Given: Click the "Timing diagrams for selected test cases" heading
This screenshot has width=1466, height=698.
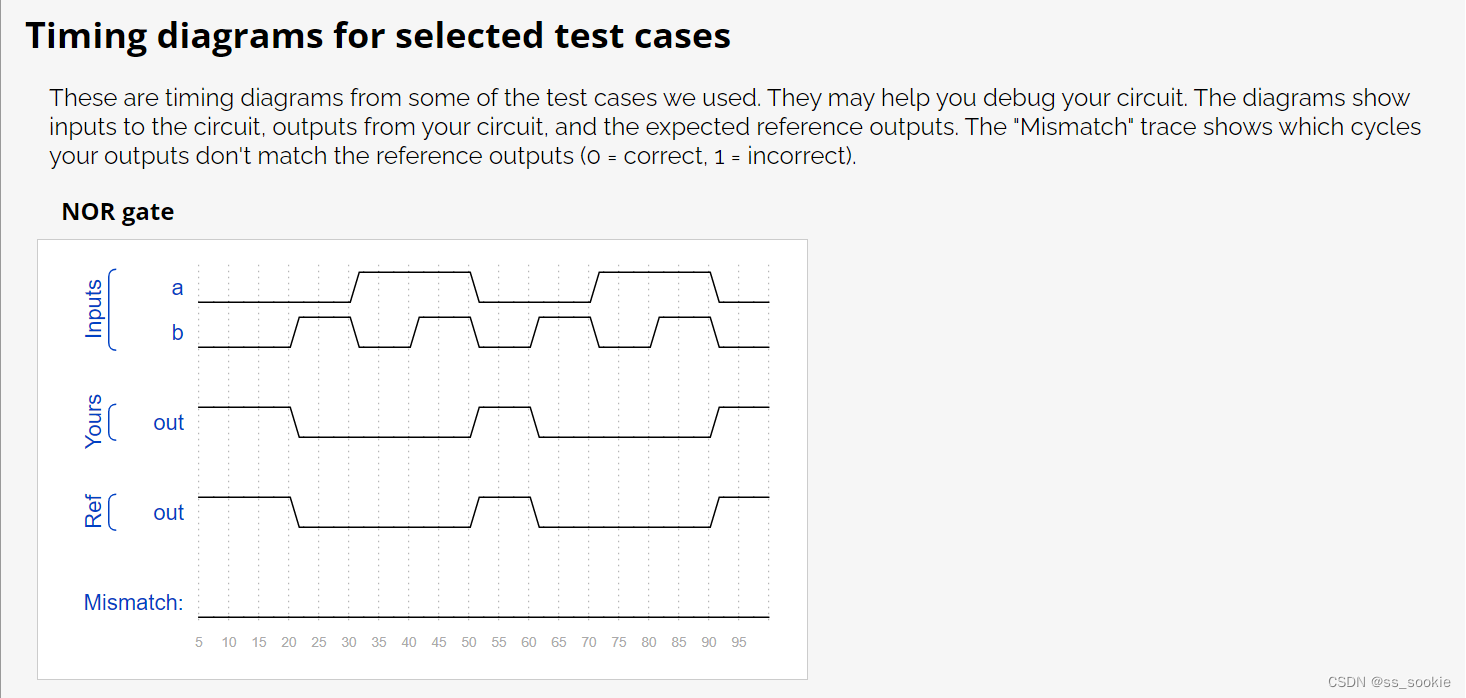Looking at the screenshot, I should 378,36.
